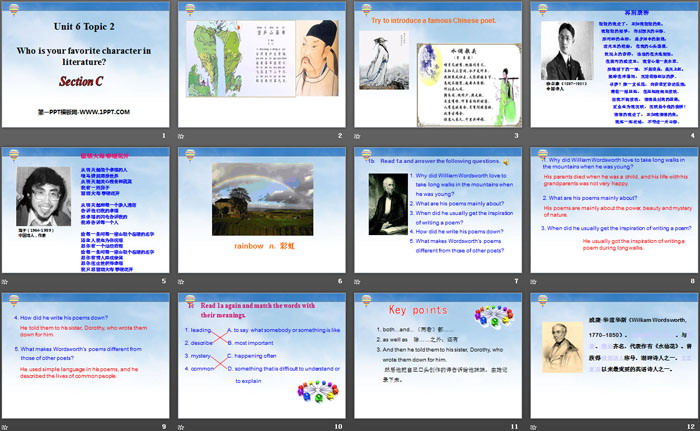Click the slide number label '2'
This screenshot has height=431, width=700.
tap(340, 135)
